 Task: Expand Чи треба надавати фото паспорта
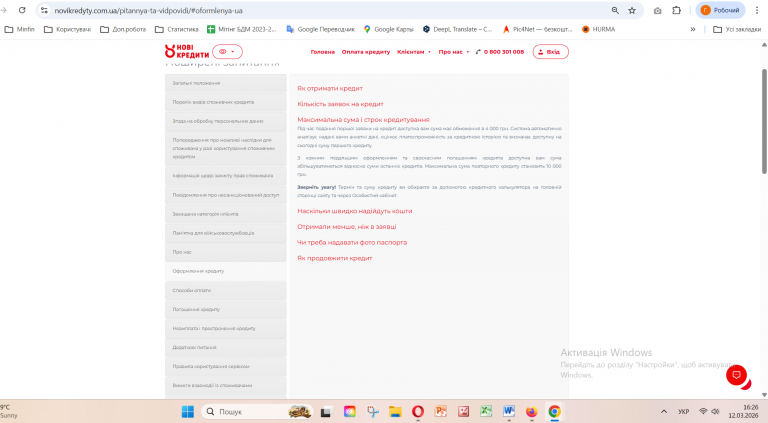pyautogui.click(x=352, y=242)
